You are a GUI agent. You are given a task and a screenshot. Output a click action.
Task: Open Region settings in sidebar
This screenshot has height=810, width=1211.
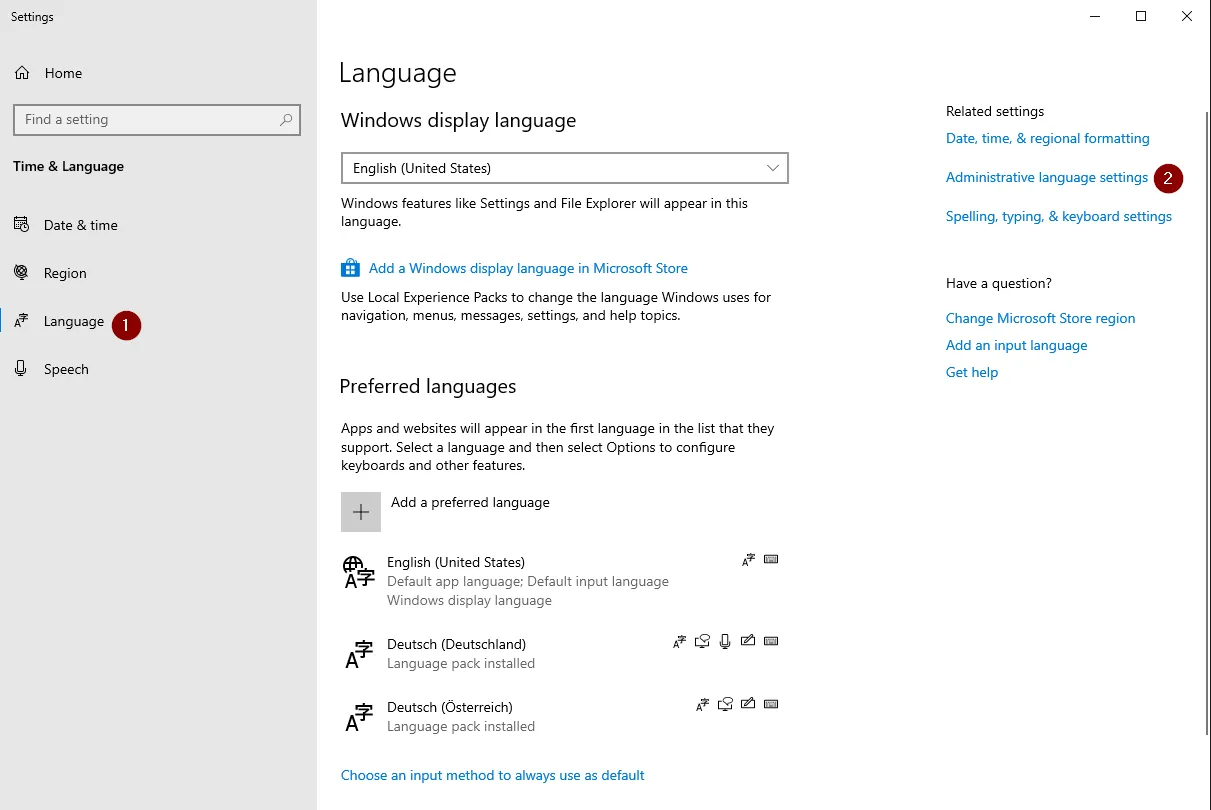65,273
